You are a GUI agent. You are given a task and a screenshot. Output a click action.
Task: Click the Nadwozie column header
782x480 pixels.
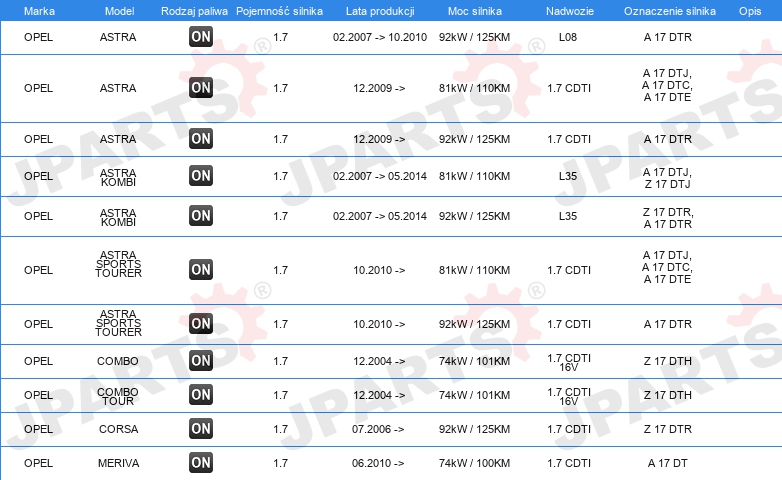point(570,11)
